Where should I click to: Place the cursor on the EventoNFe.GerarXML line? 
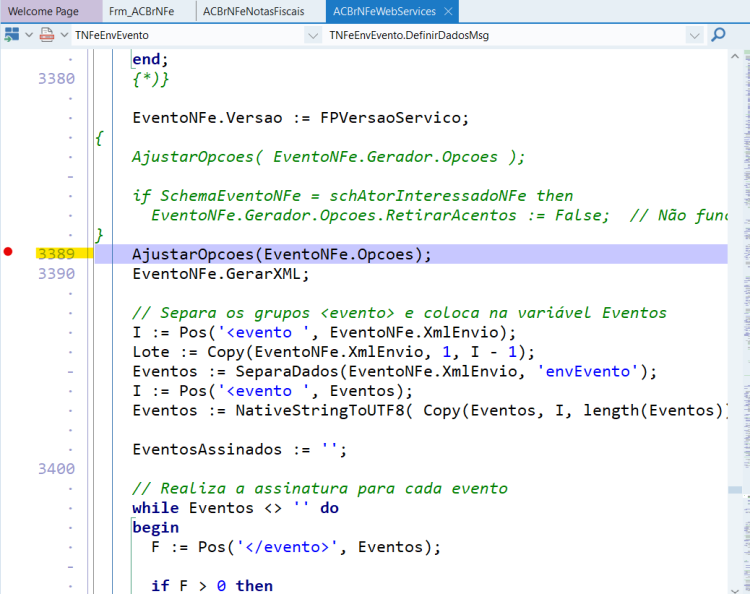click(221, 274)
